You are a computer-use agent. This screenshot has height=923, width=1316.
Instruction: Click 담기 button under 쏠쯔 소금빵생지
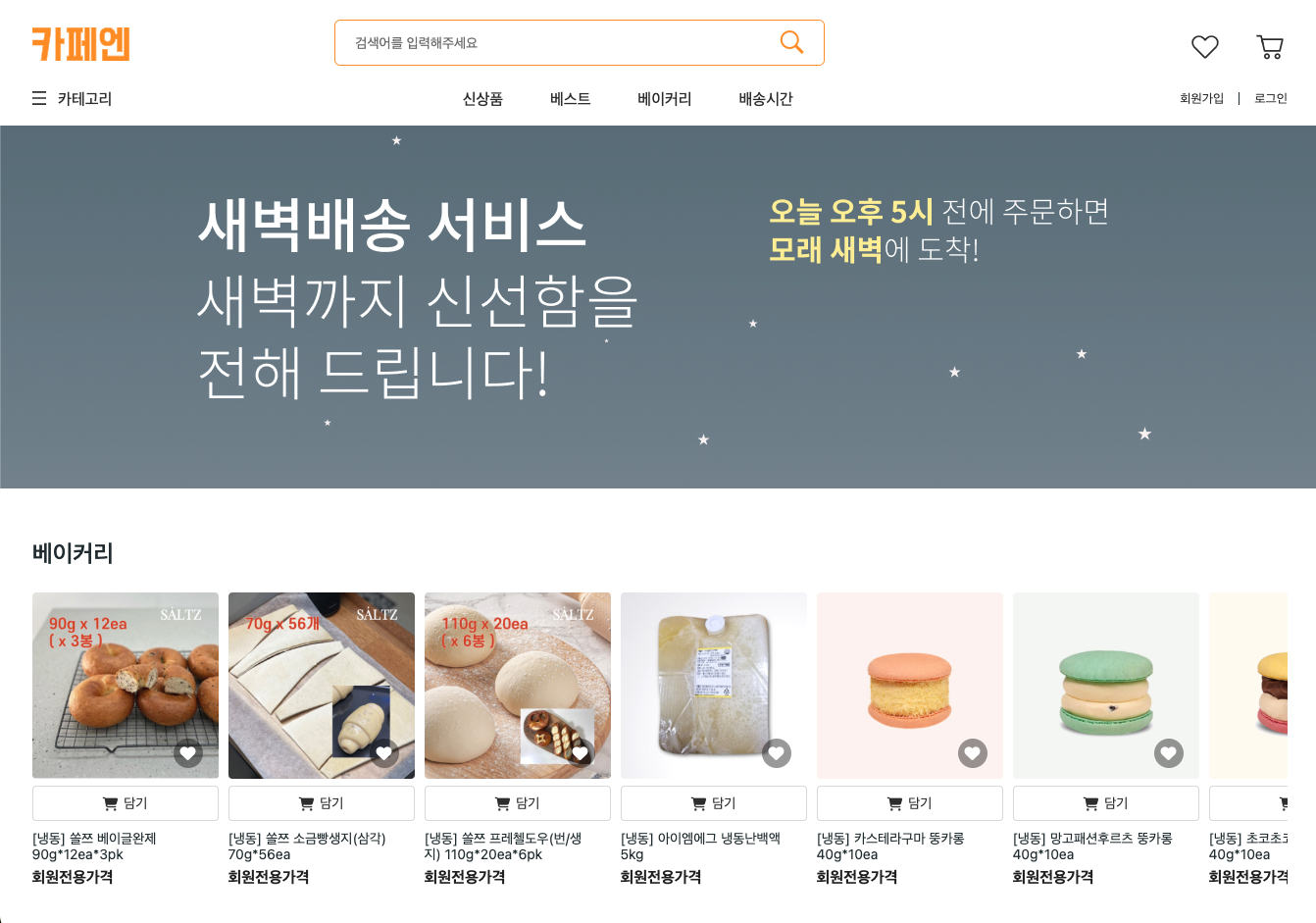click(x=322, y=803)
